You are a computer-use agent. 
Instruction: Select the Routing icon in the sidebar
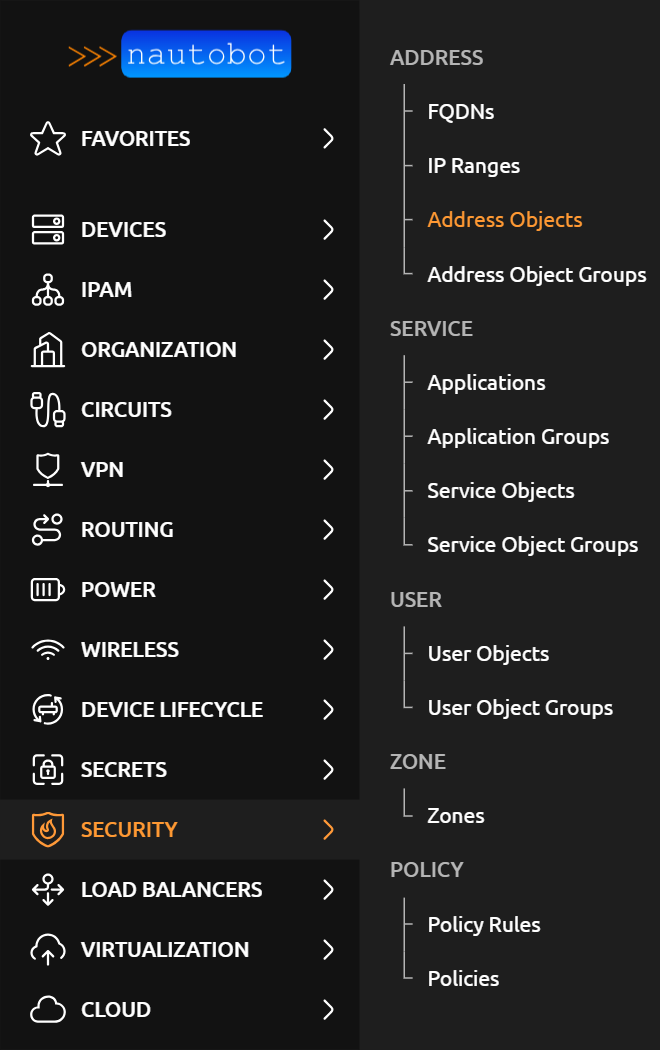click(x=47, y=529)
